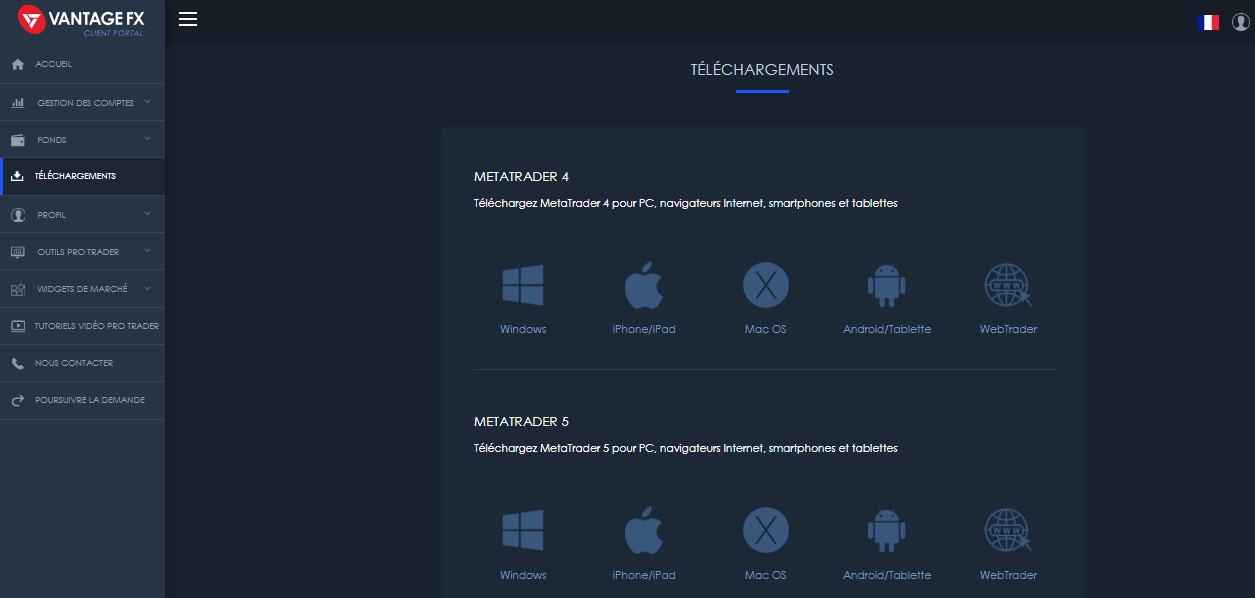Open Gestion des Comptes menu label
1255x598 pixels.
(85, 103)
